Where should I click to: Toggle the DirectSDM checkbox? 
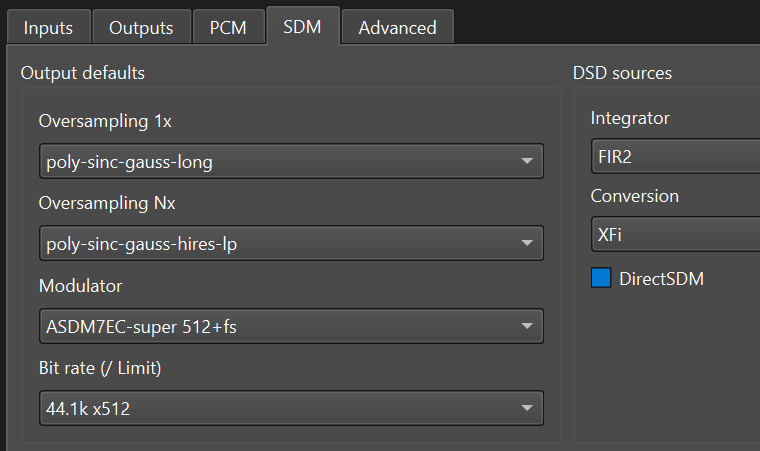pos(601,279)
